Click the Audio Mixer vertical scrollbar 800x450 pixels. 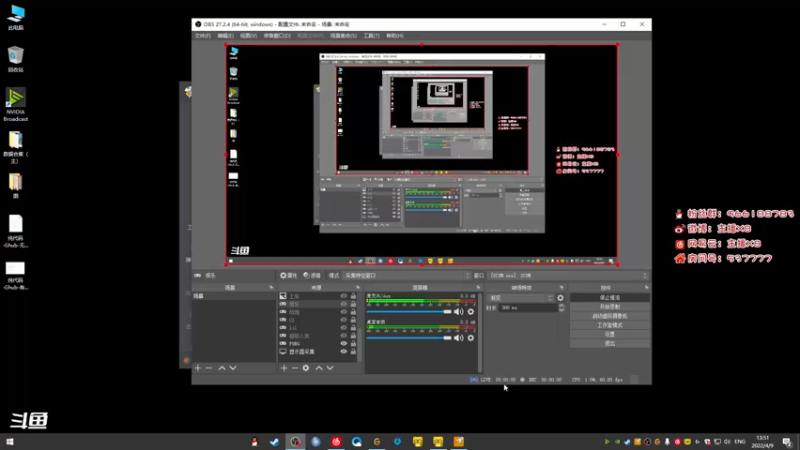point(480,332)
